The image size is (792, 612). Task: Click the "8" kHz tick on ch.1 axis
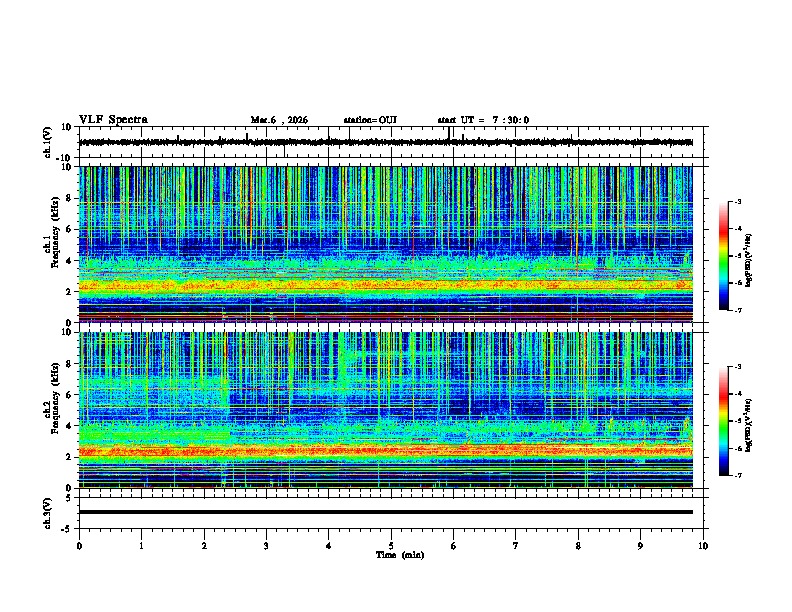pyautogui.click(x=69, y=198)
